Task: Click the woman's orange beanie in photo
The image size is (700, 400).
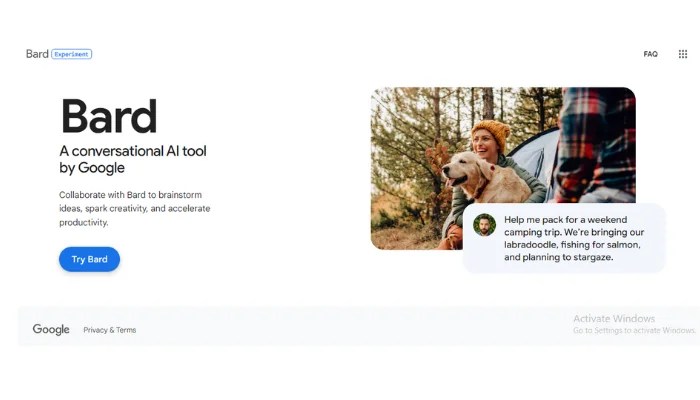Action: (x=492, y=133)
